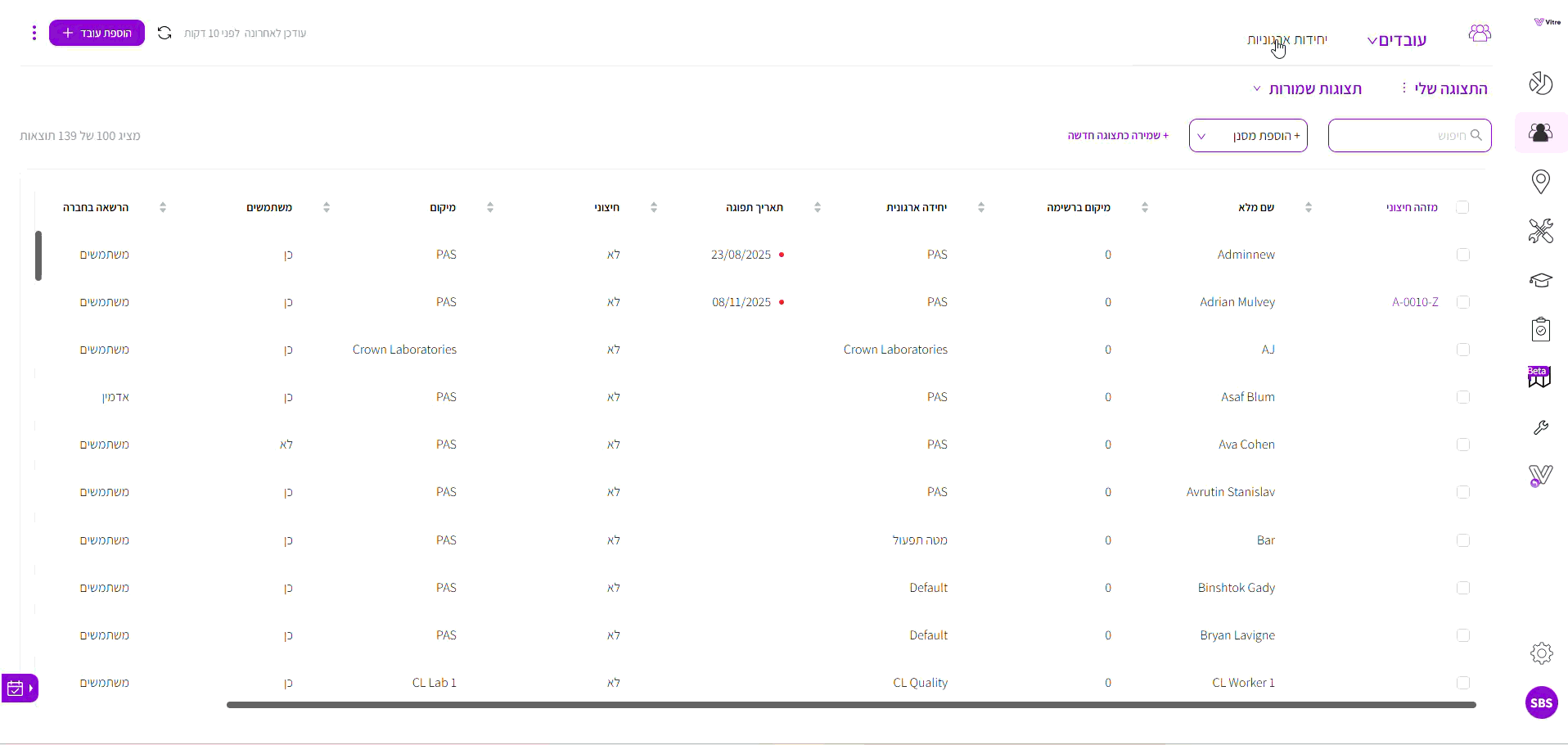Select the Ava Cohen row checkbox
The height and width of the screenshot is (745, 1568).
[x=1463, y=445]
